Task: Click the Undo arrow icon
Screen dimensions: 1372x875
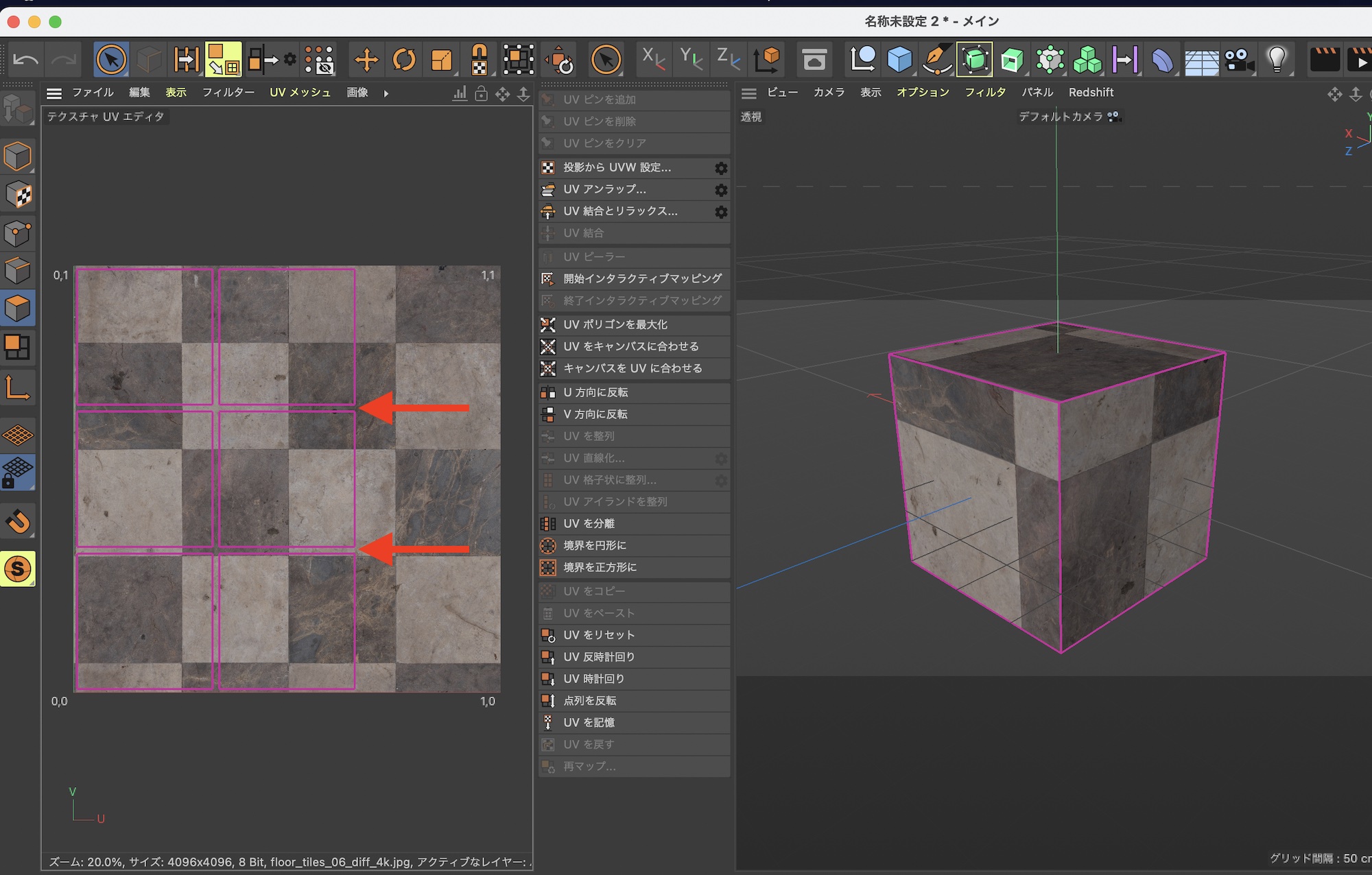Action: 26,60
